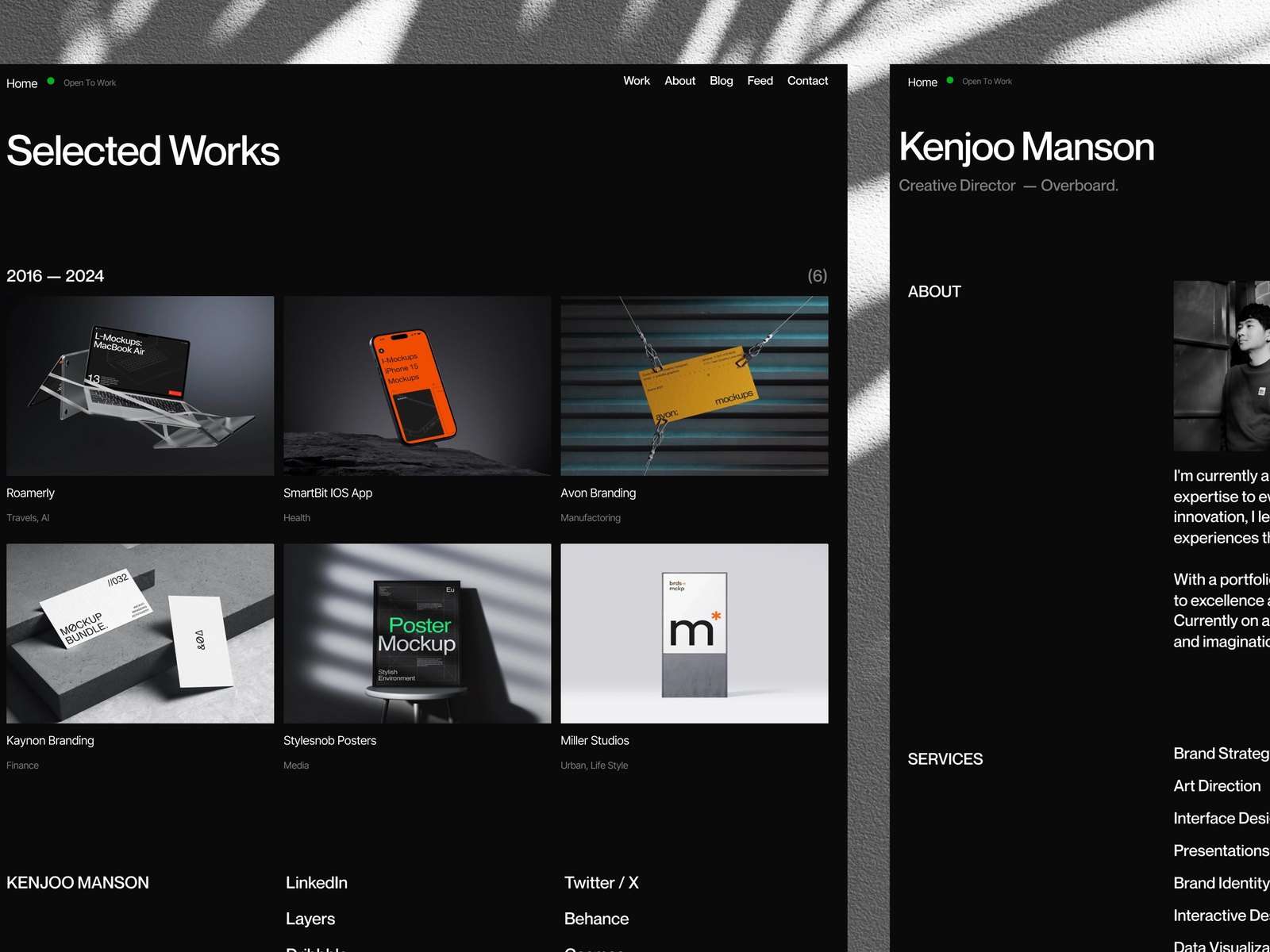Click the Media tag

tap(296, 766)
